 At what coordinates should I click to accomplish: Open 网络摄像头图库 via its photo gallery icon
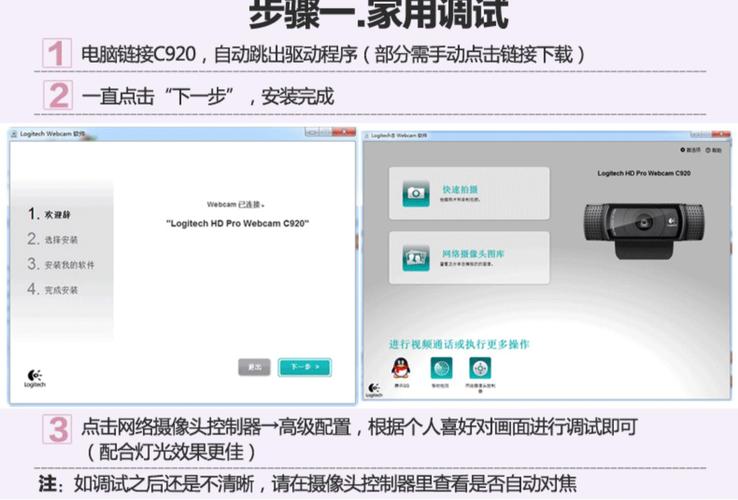pyautogui.click(x=416, y=258)
